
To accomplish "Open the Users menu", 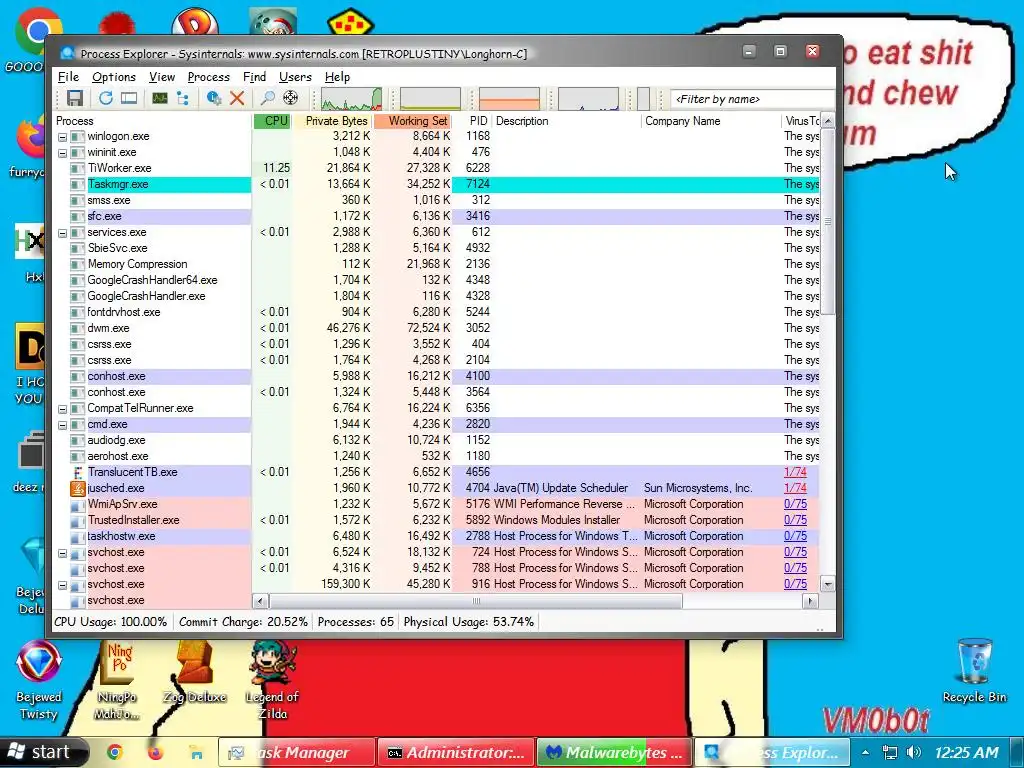I will [295, 77].
